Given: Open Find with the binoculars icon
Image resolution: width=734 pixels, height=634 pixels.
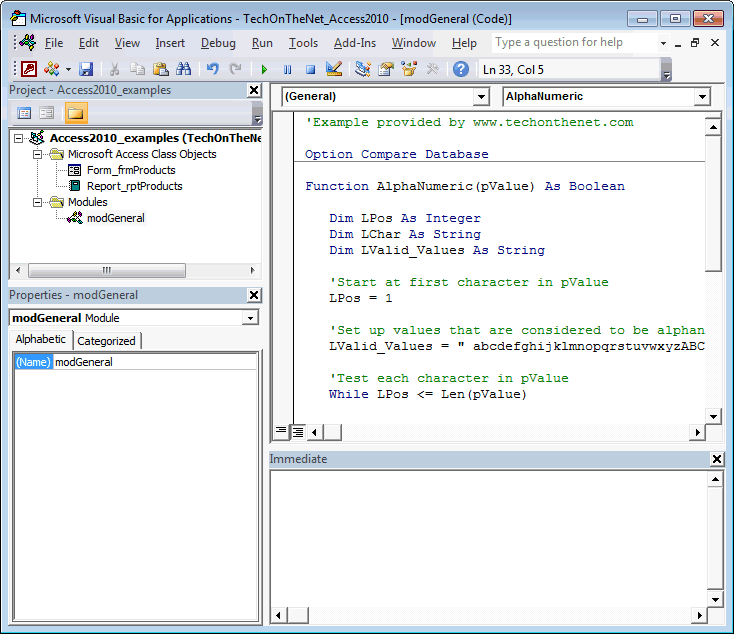Looking at the screenshot, I should pos(184,69).
